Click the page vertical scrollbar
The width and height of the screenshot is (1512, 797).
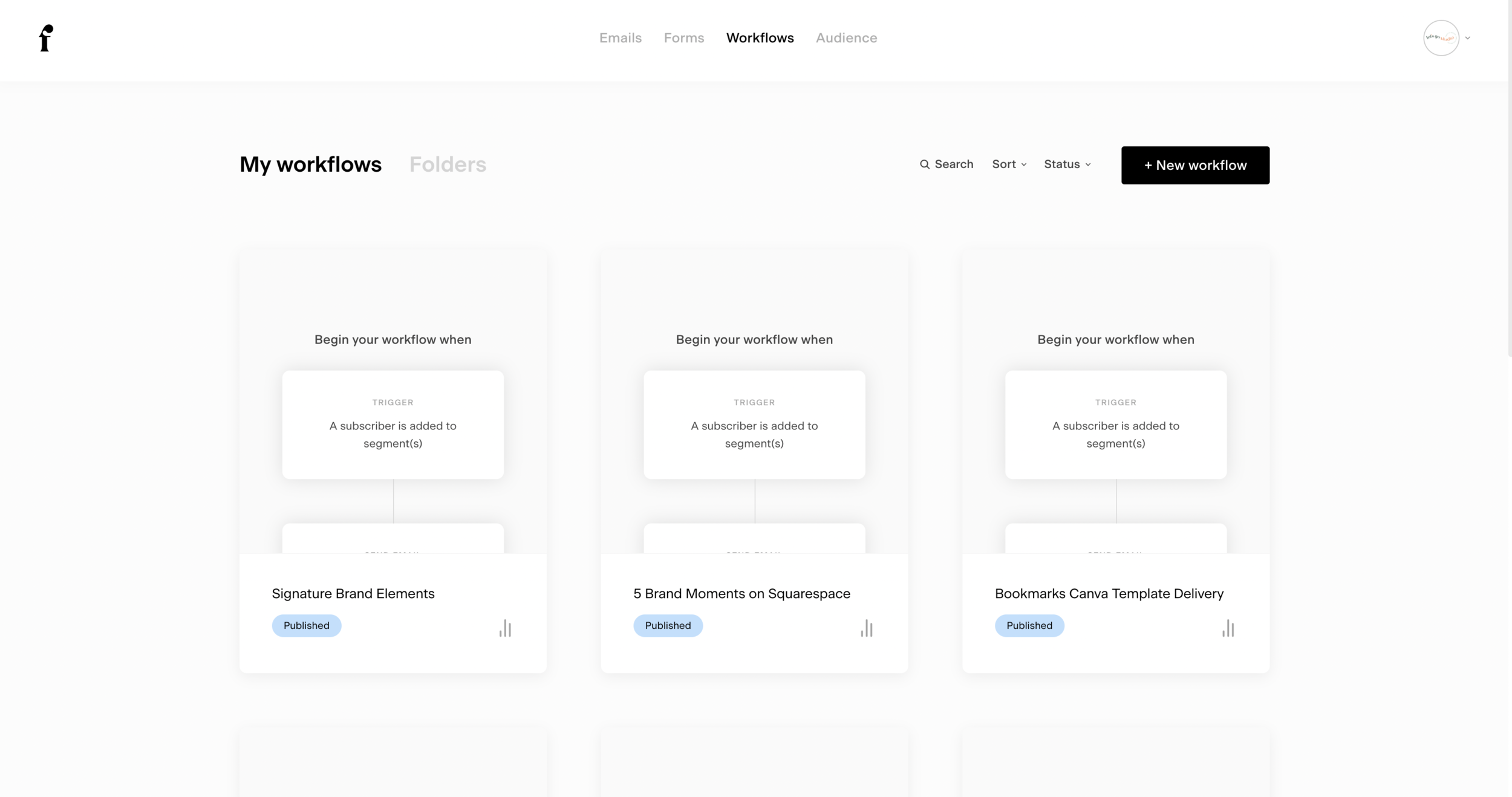(1509, 181)
